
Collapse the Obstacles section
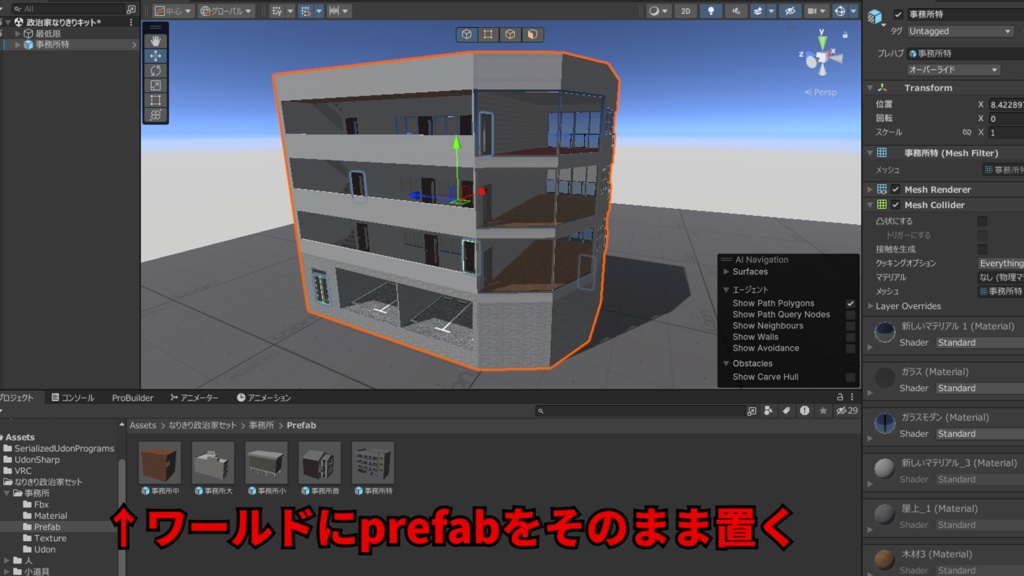(x=726, y=363)
